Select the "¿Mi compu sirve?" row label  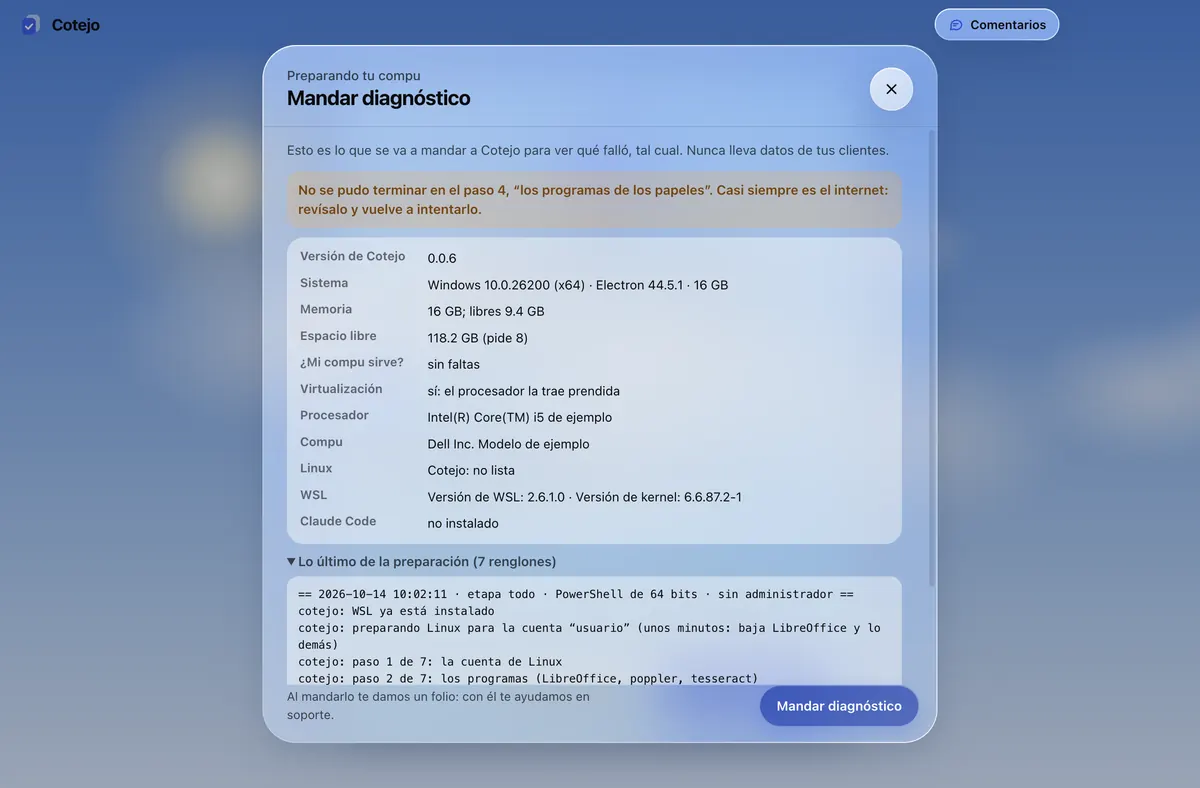[x=352, y=362]
